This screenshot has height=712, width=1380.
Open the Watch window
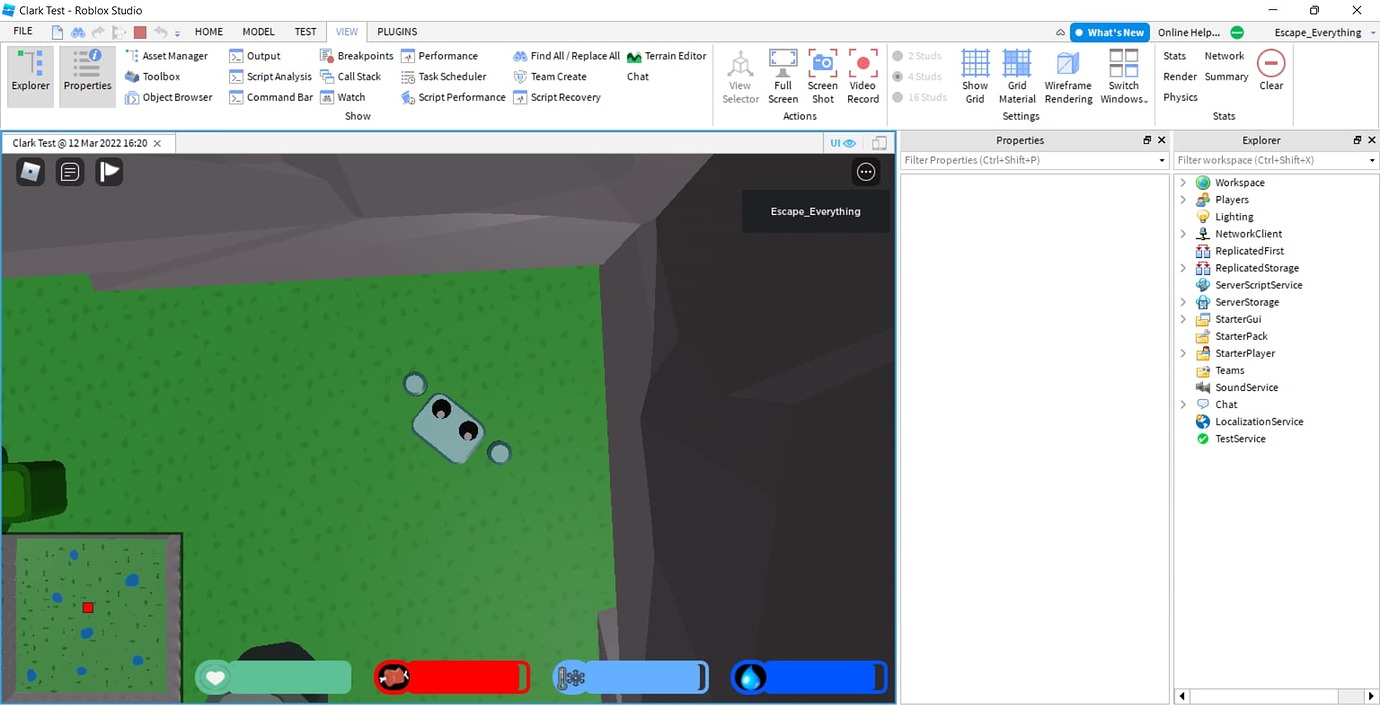pyautogui.click(x=342, y=97)
